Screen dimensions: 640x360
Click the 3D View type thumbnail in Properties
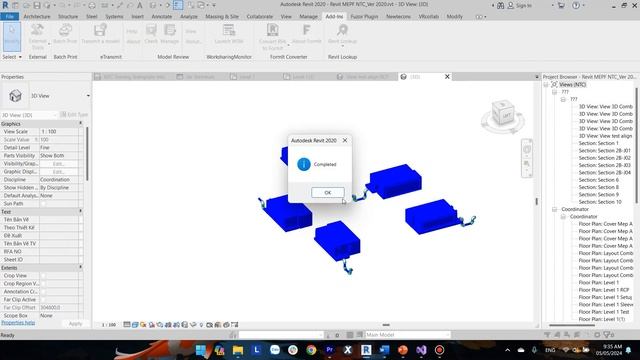(15, 96)
